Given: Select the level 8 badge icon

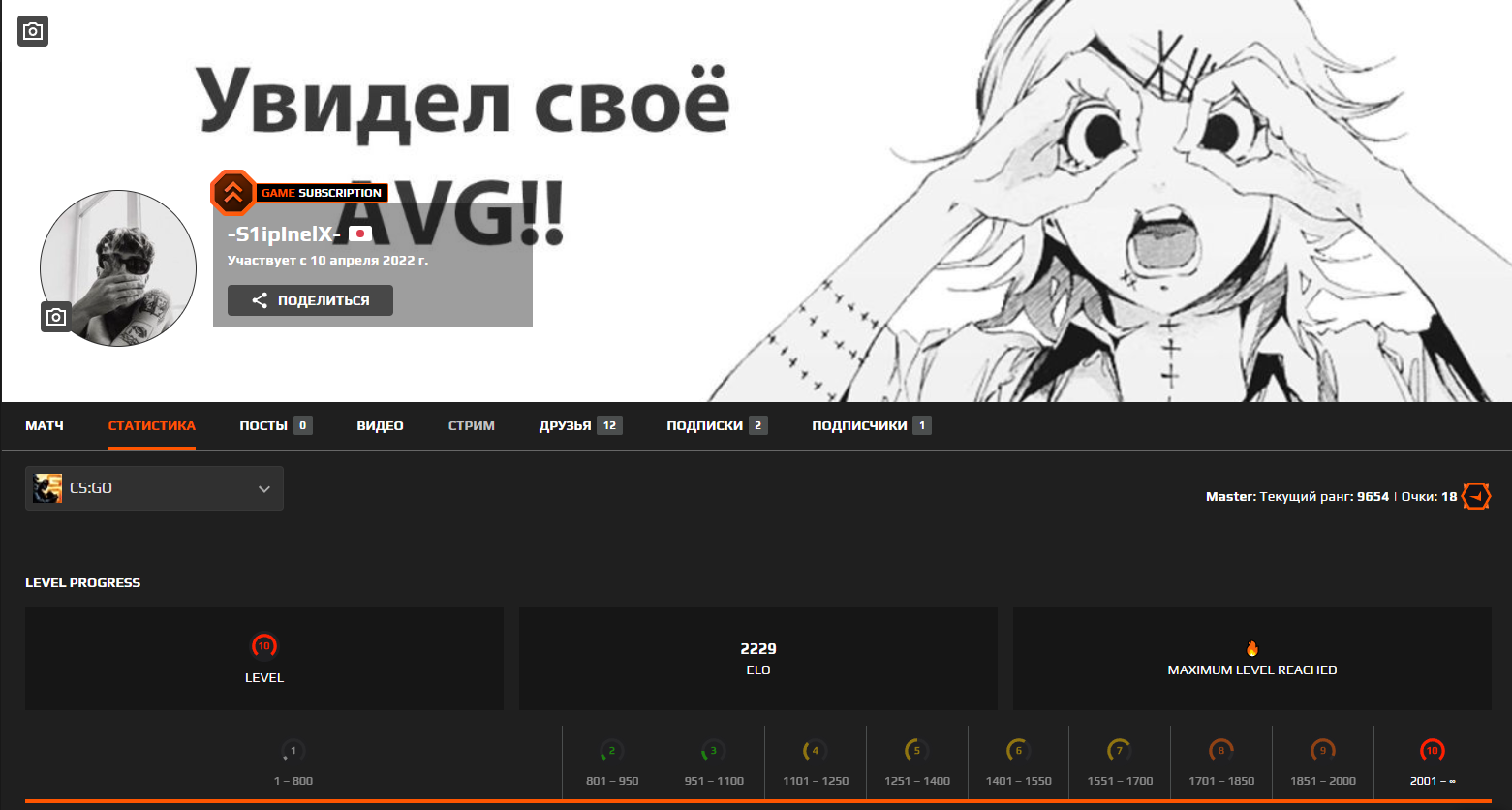Looking at the screenshot, I should tap(1221, 750).
